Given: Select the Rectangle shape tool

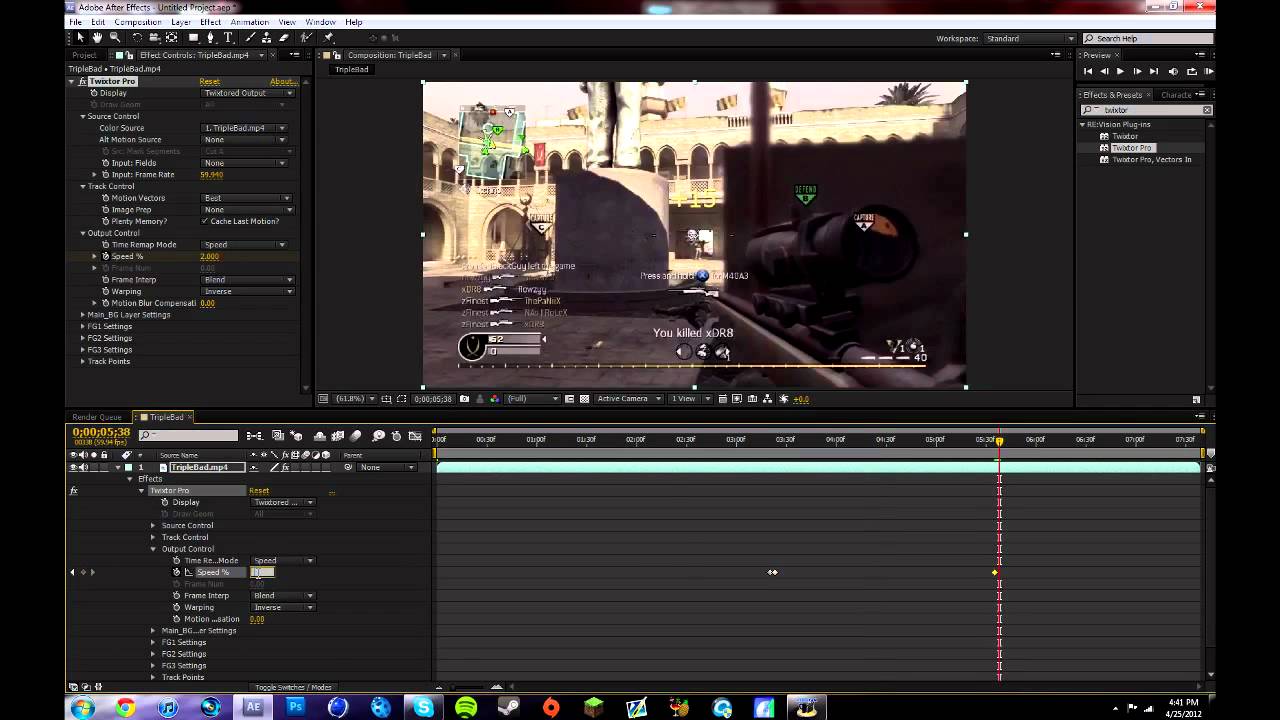Looking at the screenshot, I should 193,38.
